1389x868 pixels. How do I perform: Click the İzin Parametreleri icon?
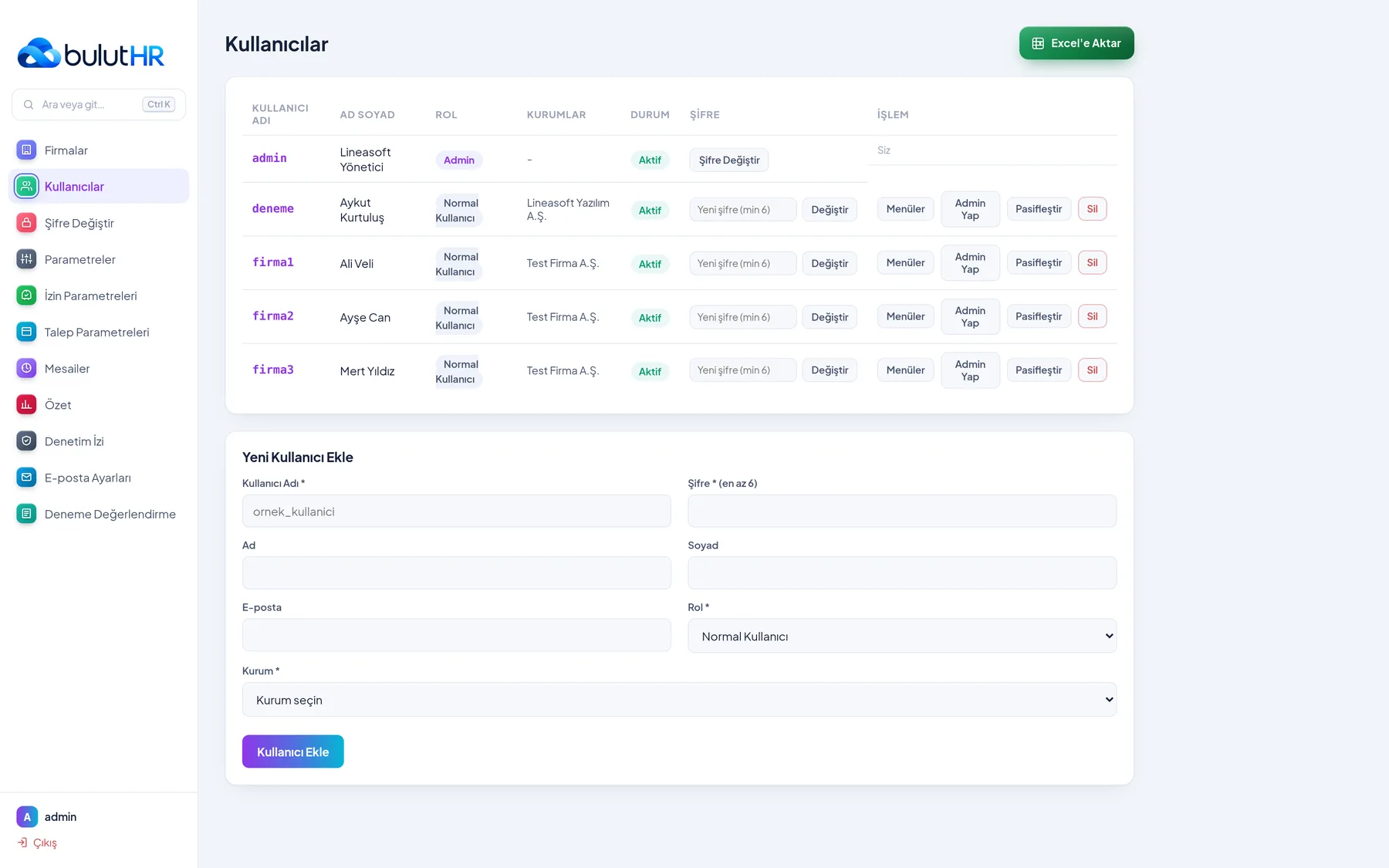[x=26, y=295]
